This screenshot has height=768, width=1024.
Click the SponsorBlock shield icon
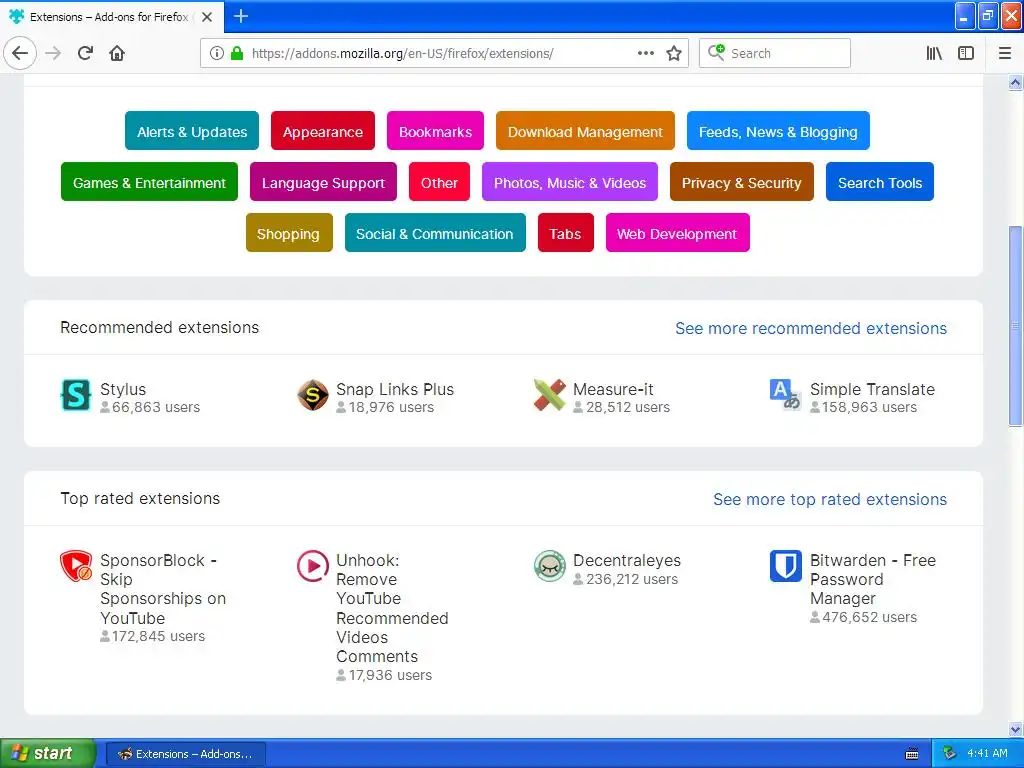click(76, 566)
